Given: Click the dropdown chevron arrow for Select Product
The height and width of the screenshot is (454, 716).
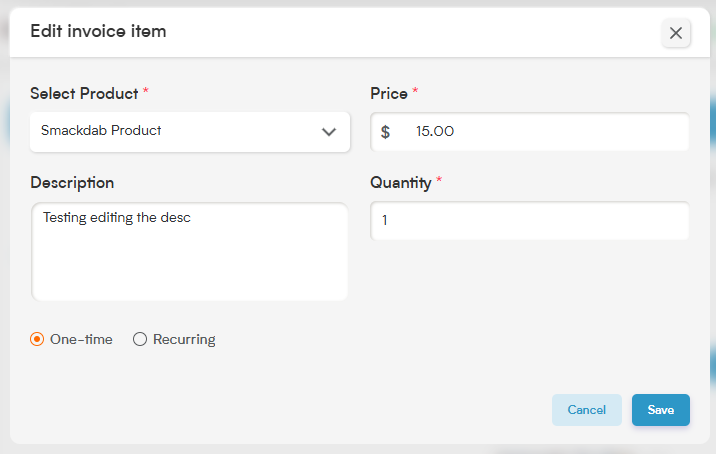Looking at the screenshot, I should (x=329, y=132).
